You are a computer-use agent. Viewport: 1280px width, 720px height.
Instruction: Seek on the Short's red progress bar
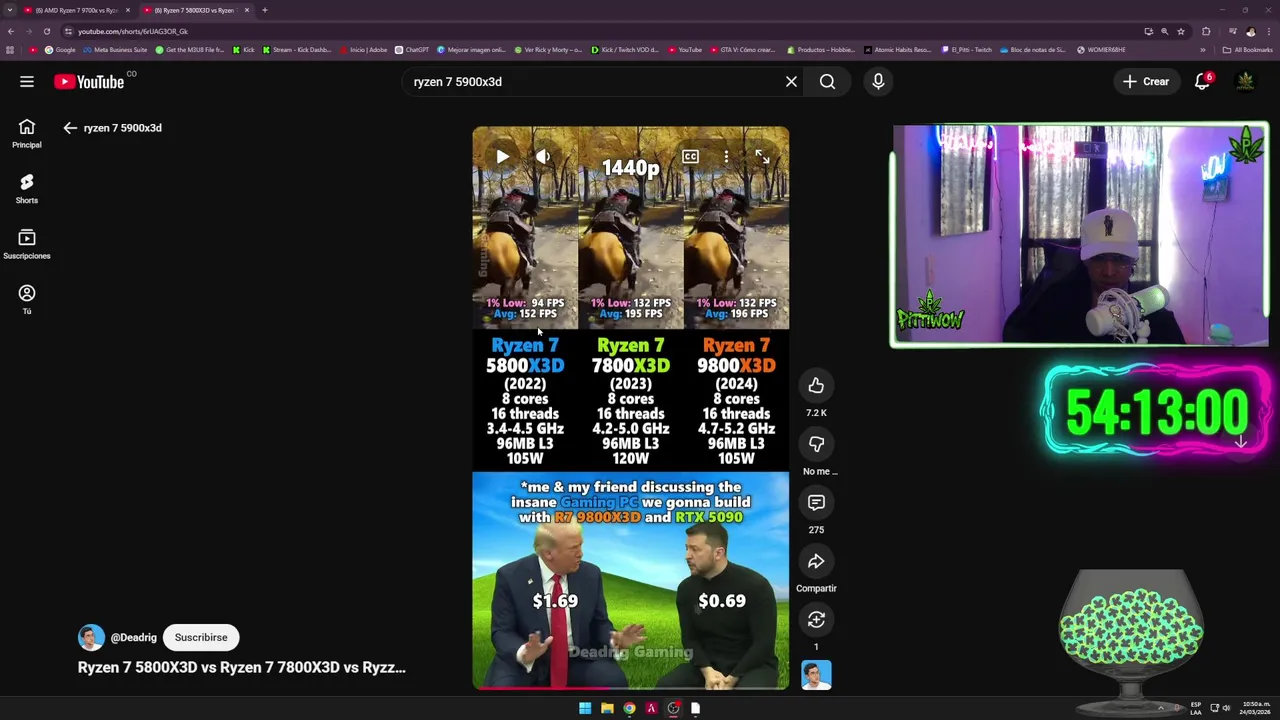(631, 688)
